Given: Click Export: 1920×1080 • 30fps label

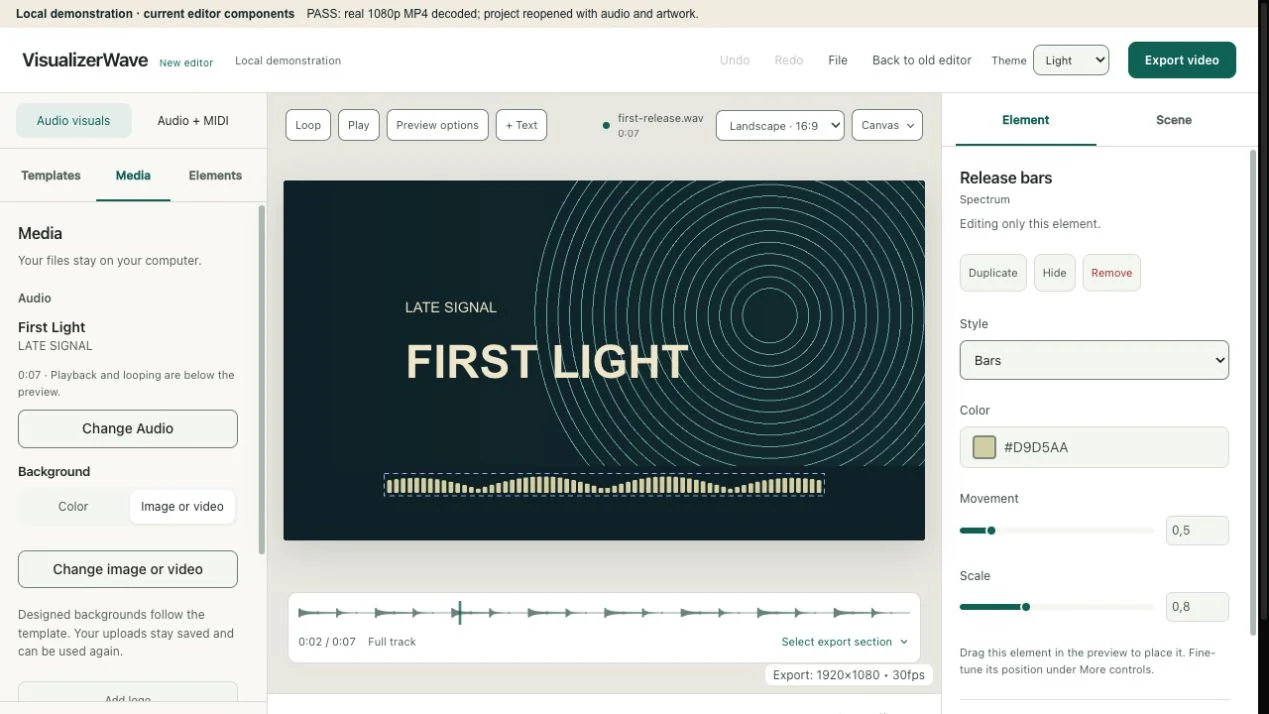Looking at the screenshot, I should tap(849, 675).
